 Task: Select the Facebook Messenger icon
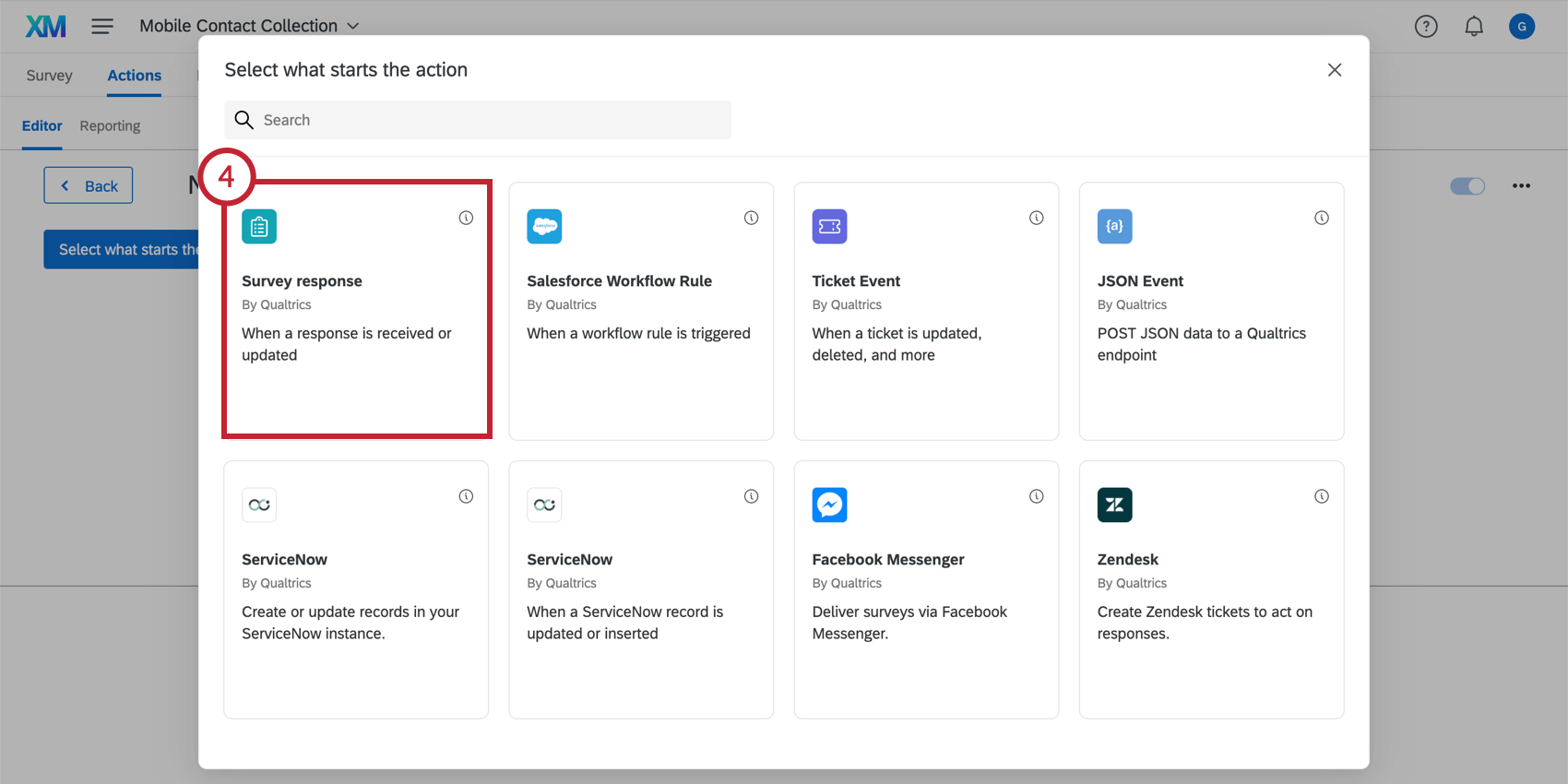click(829, 505)
